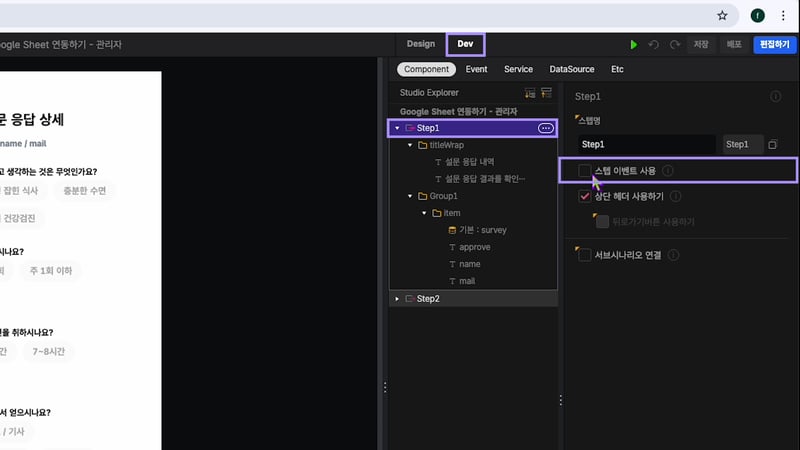Click the Redo arrow icon

click(x=674, y=44)
